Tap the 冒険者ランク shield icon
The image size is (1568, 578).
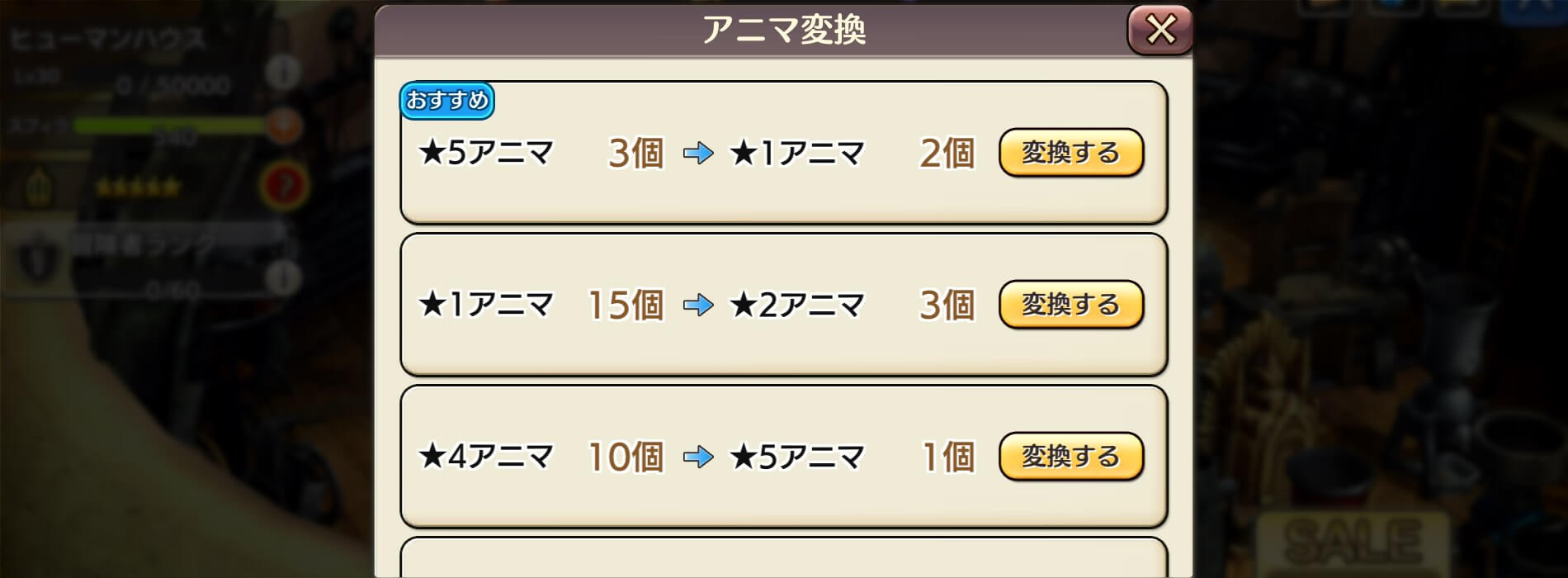tap(33, 260)
